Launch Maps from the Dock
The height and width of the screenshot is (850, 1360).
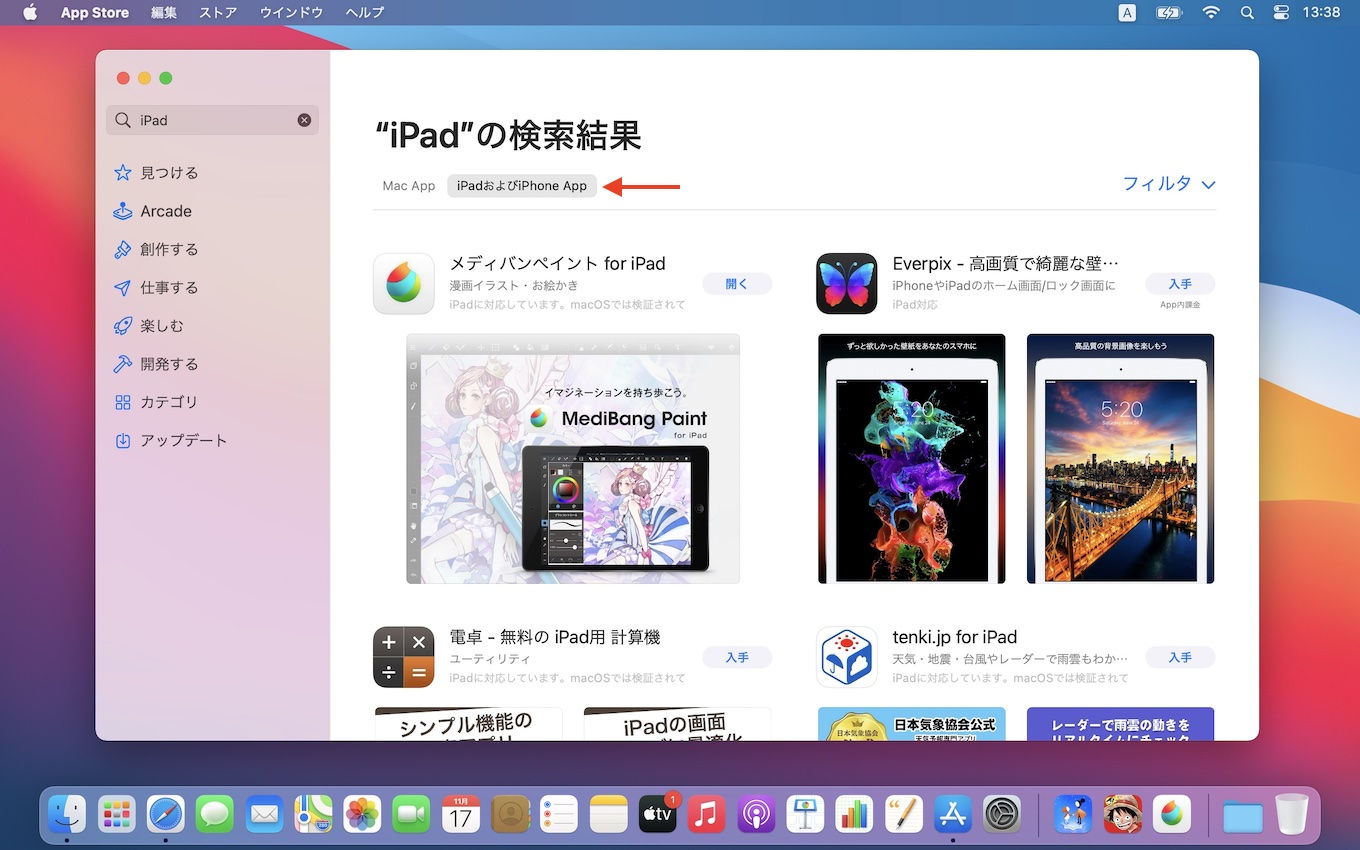pos(314,814)
